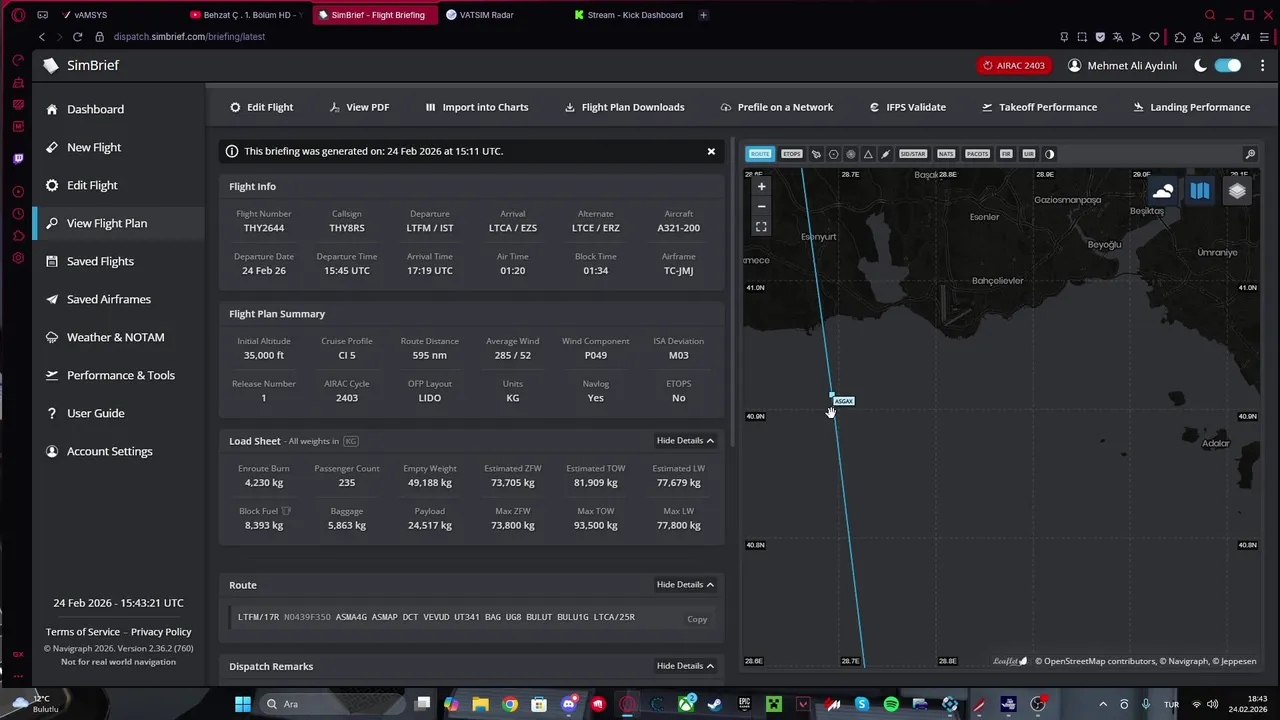Copy the route string
1280x720 pixels.
click(x=697, y=619)
